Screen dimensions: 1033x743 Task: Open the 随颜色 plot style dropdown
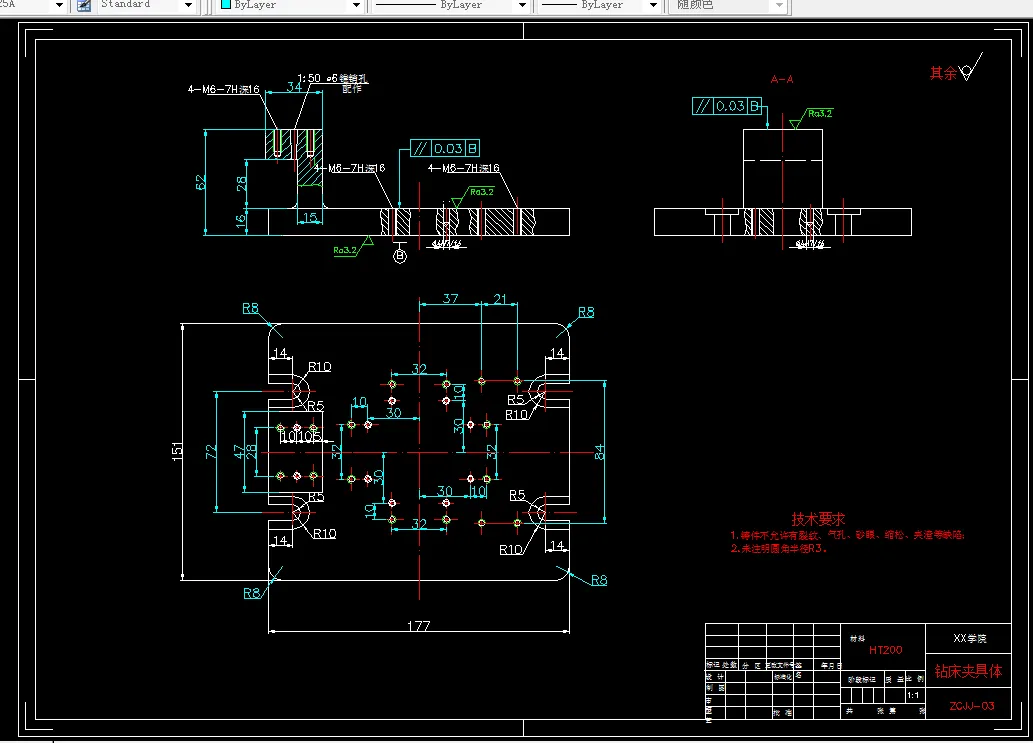[x=779, y=5]
